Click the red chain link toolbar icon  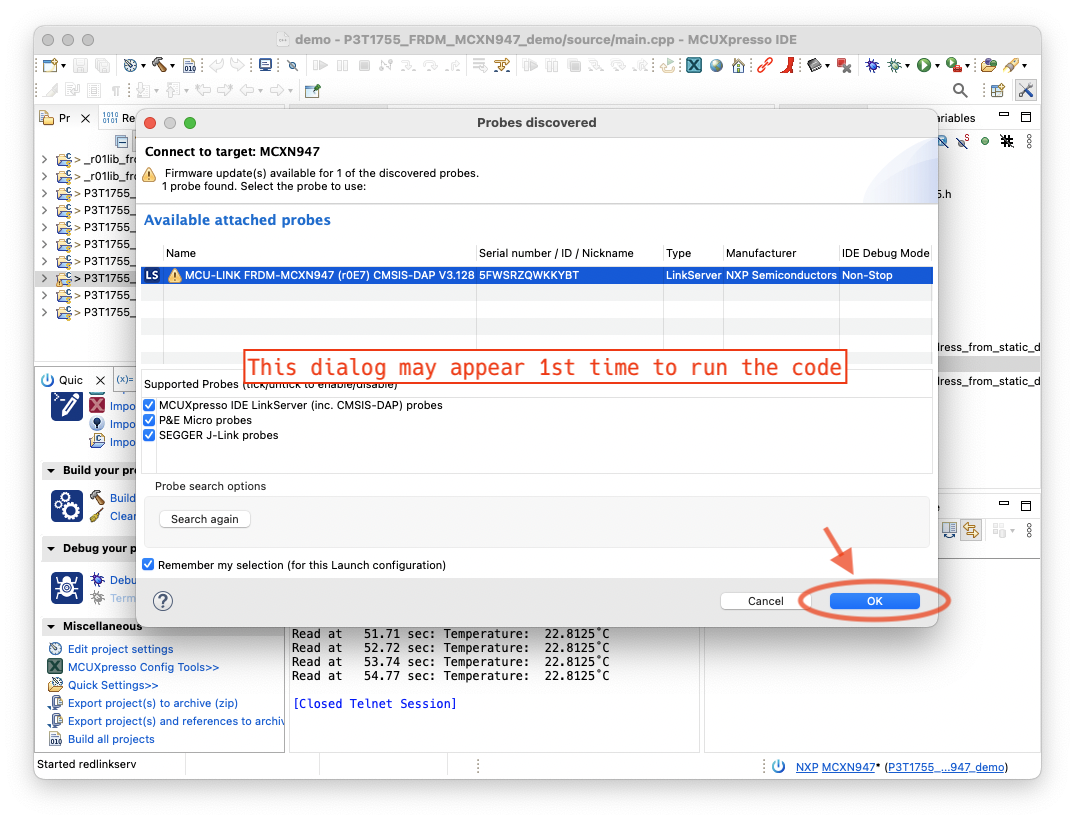[x=764, y=65]
